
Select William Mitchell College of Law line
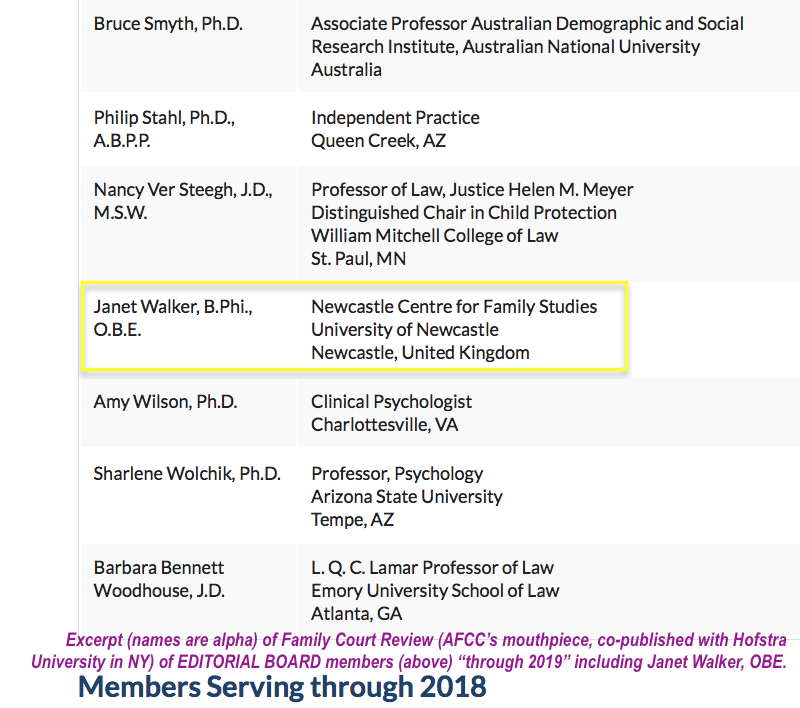[x=434, y=236]
